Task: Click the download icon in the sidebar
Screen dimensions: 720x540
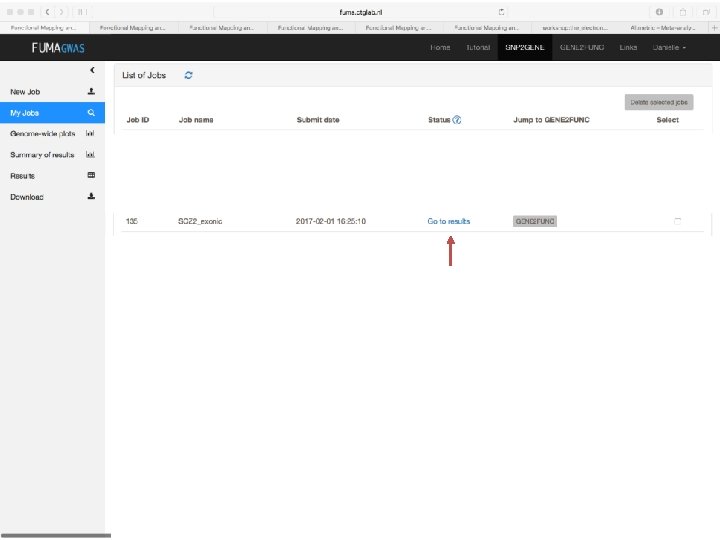Action: coord(91,196)
